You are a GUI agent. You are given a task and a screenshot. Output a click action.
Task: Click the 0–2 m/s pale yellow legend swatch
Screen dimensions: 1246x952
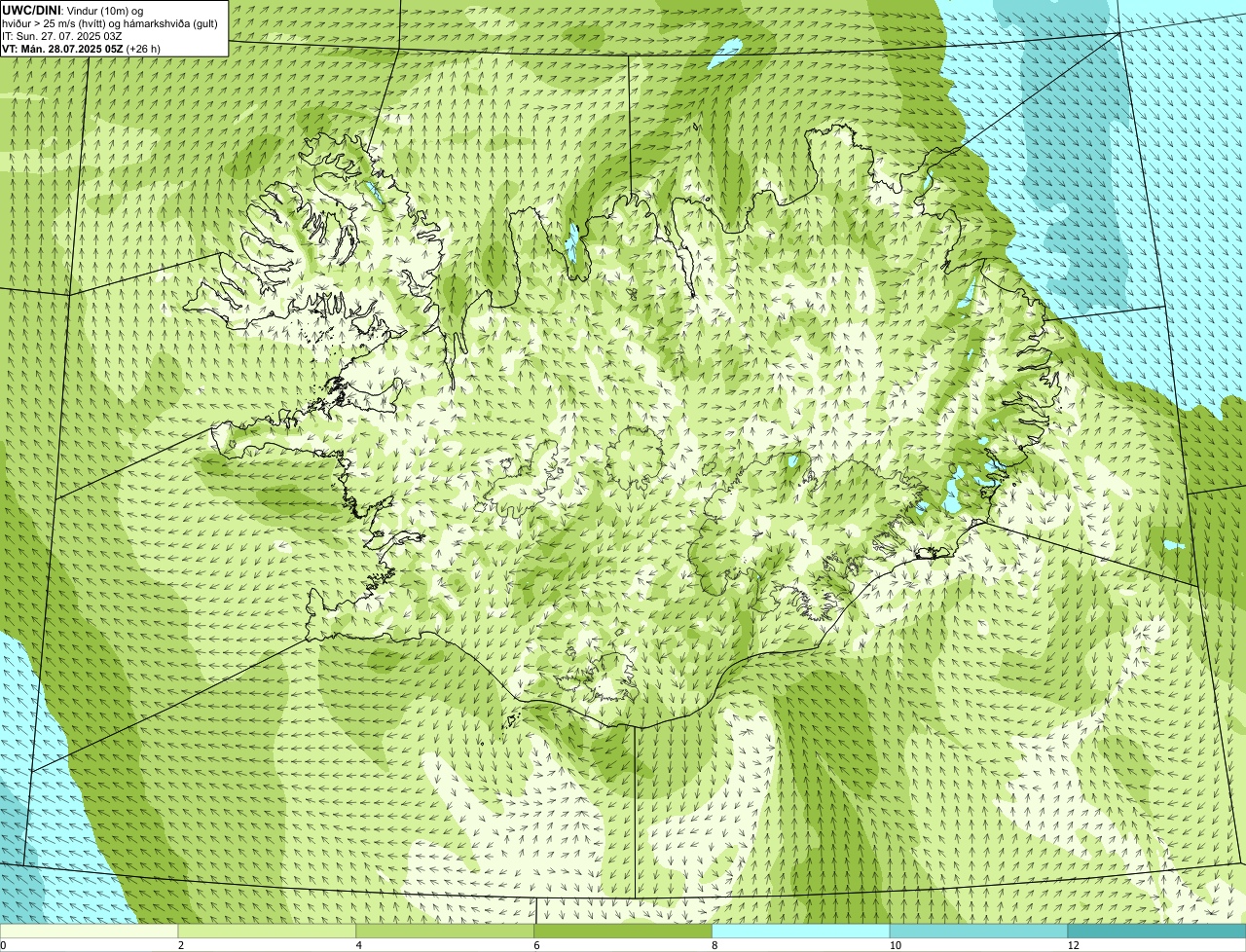coord(90,931)
